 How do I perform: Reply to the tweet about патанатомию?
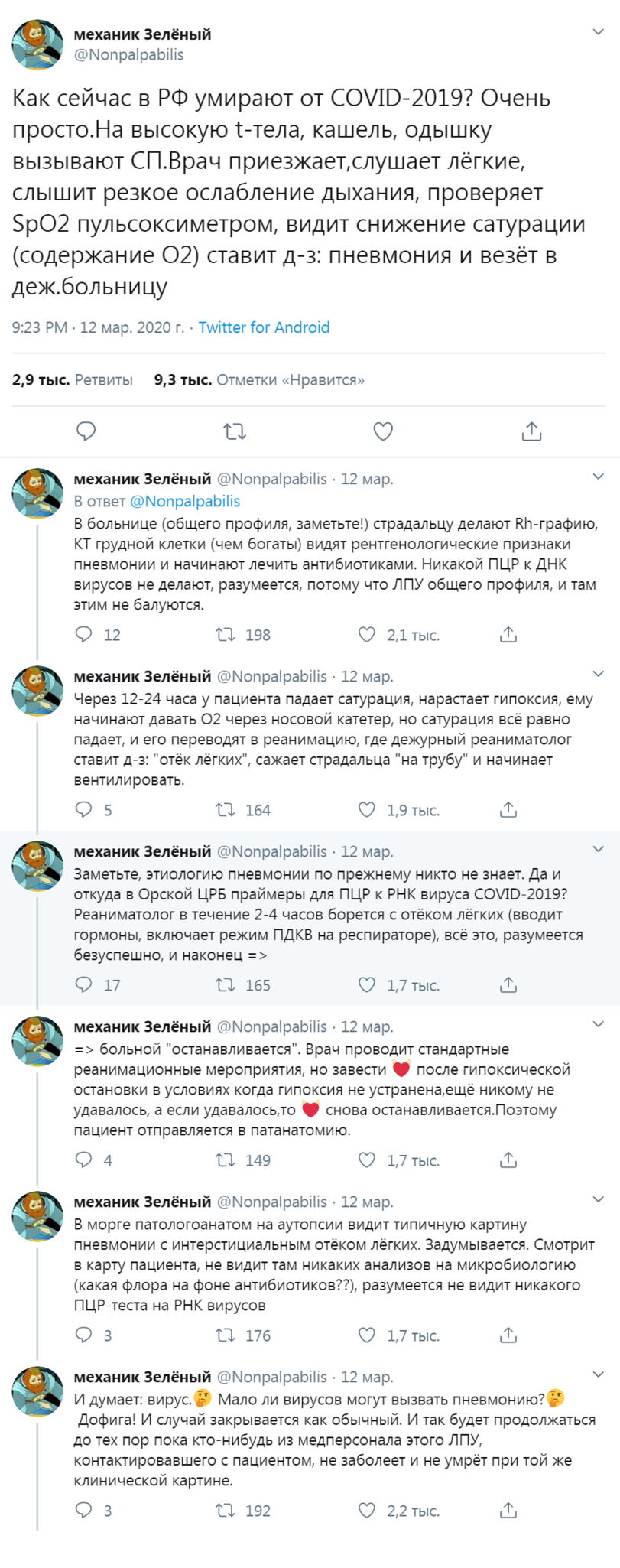click(84, 1160)
